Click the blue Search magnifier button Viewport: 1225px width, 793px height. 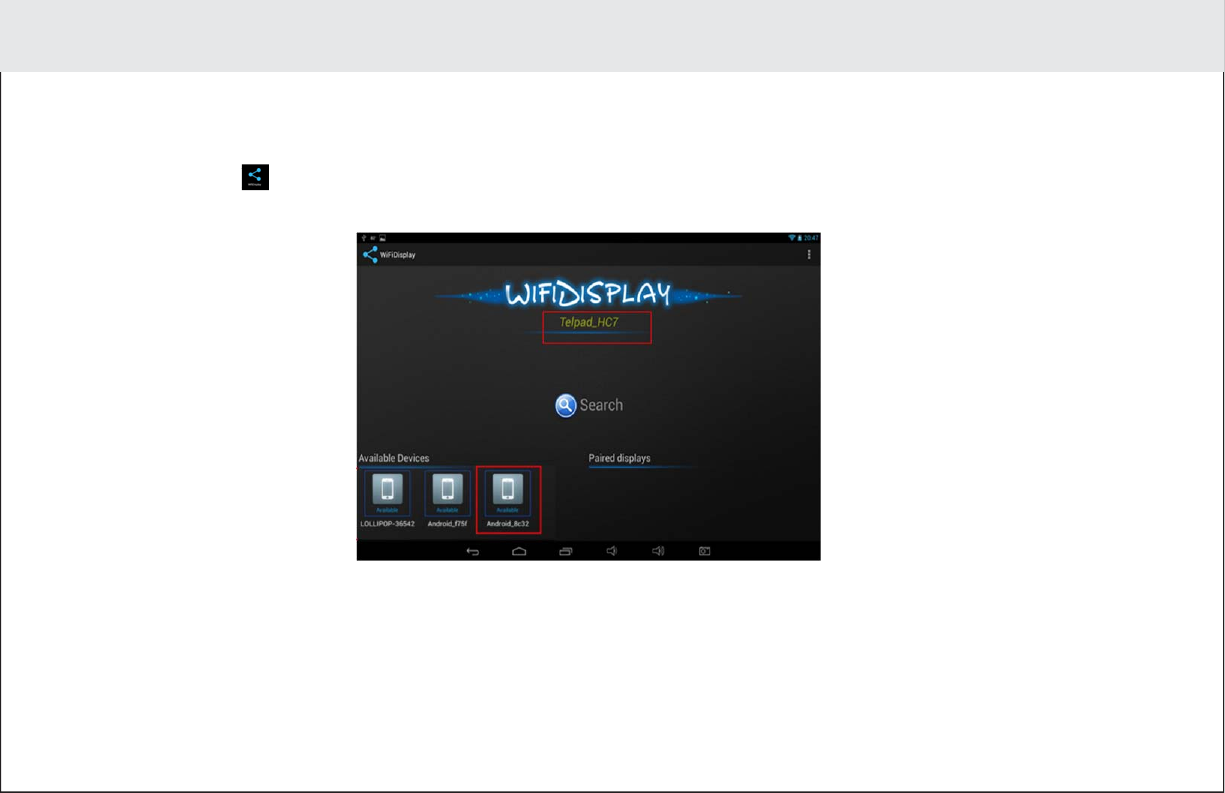566,405
